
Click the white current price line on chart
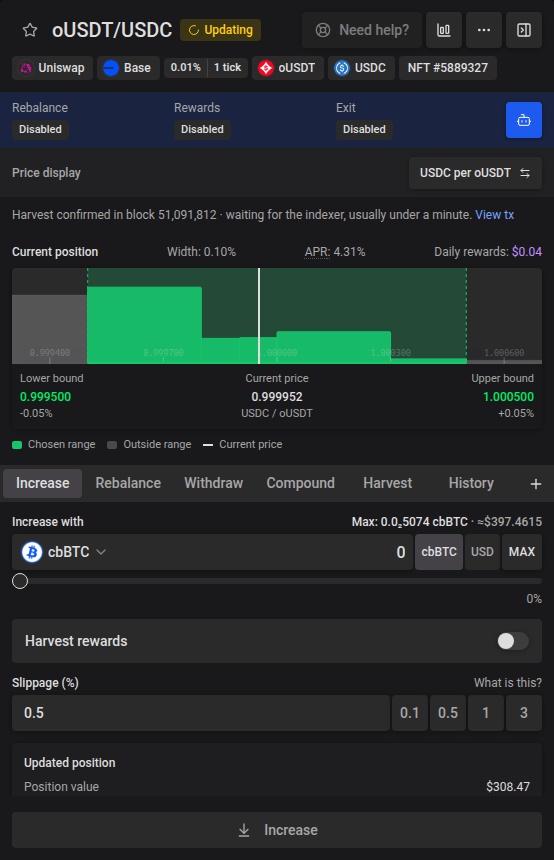click(259, 316)
